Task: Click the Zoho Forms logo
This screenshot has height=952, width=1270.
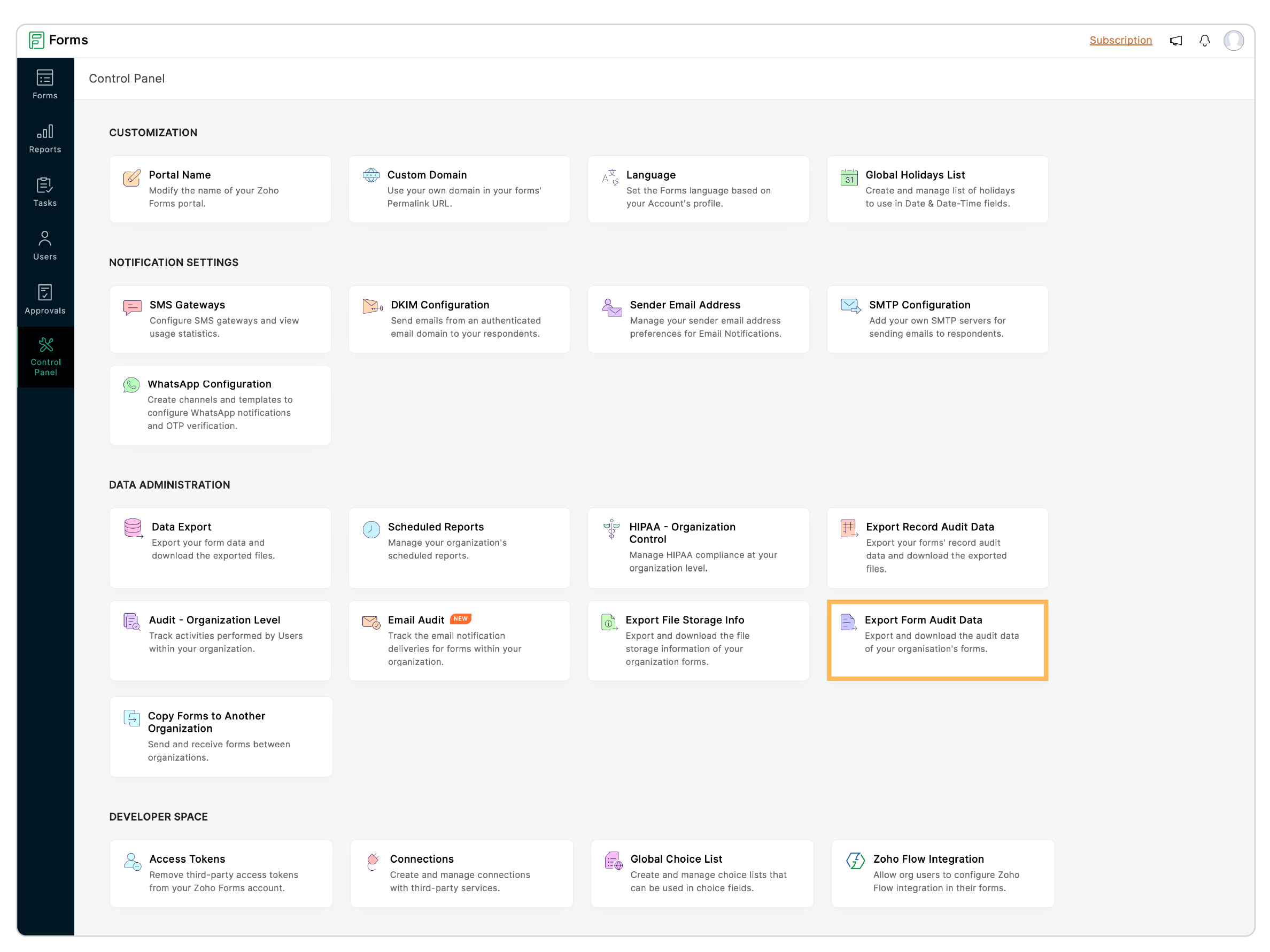Action: pos(37,40)
